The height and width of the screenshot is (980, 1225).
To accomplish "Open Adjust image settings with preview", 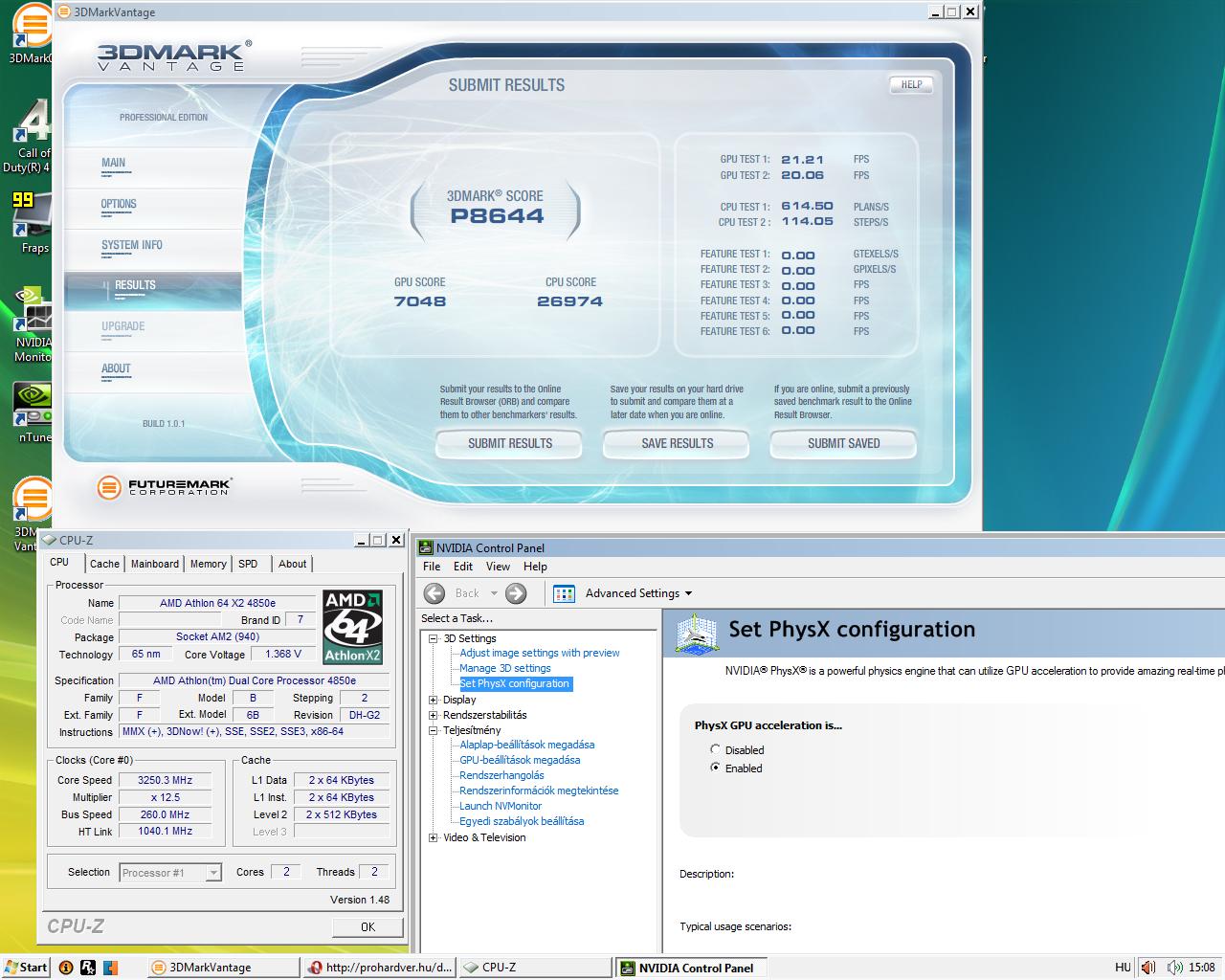I will pos(540,653).
